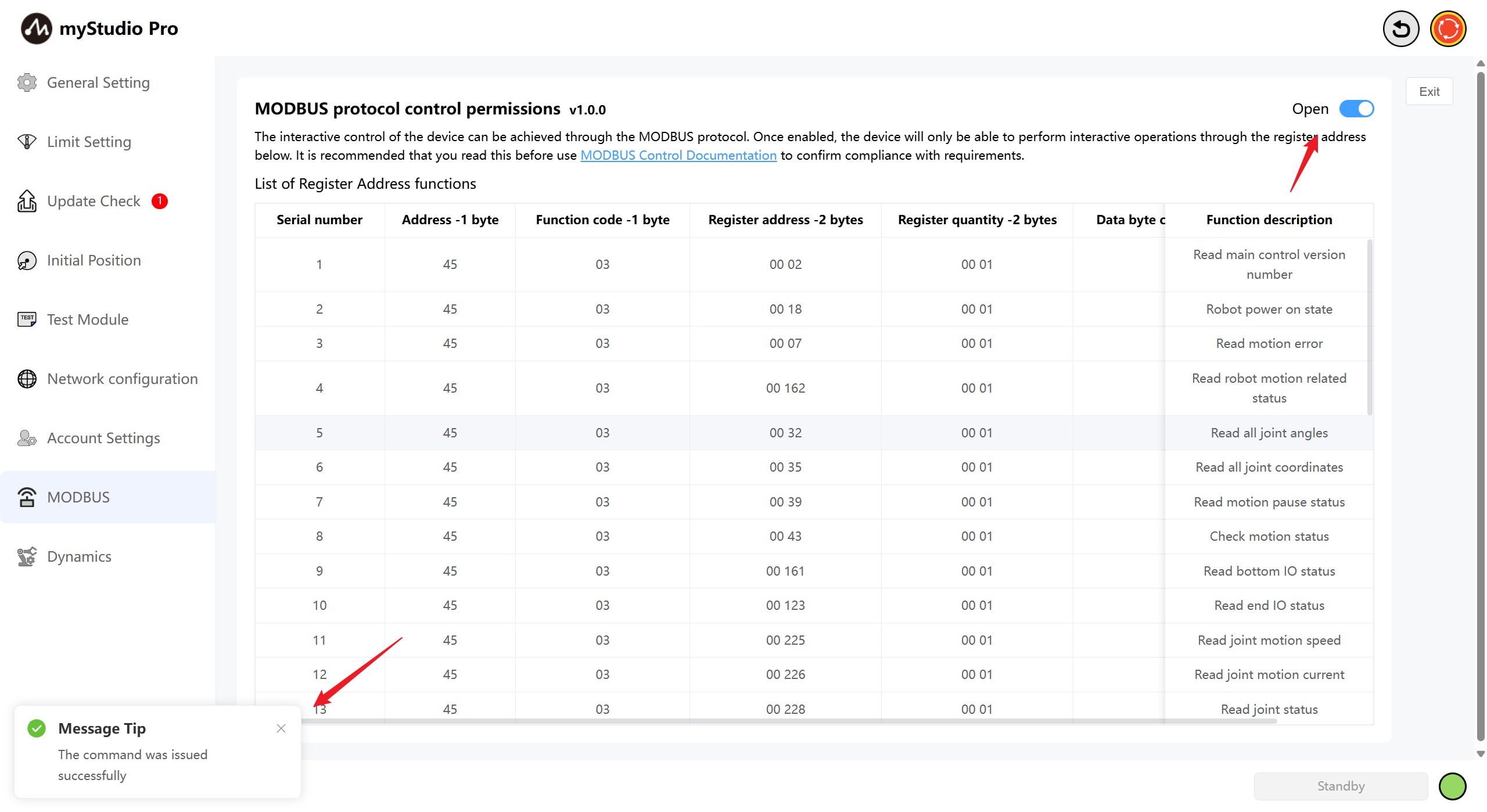Click the orange refresh icon in the top right
This screenshot has width=1487, height=812.
tap(1448, 28)
